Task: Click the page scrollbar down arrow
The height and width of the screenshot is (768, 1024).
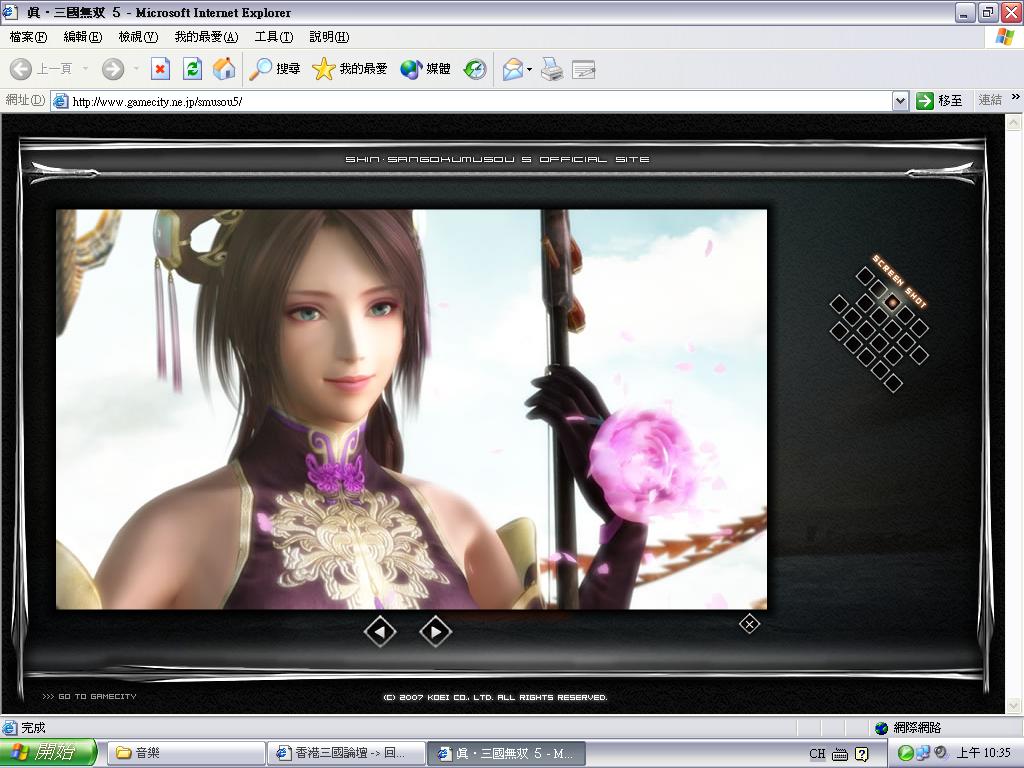Action: (1014, 705)
